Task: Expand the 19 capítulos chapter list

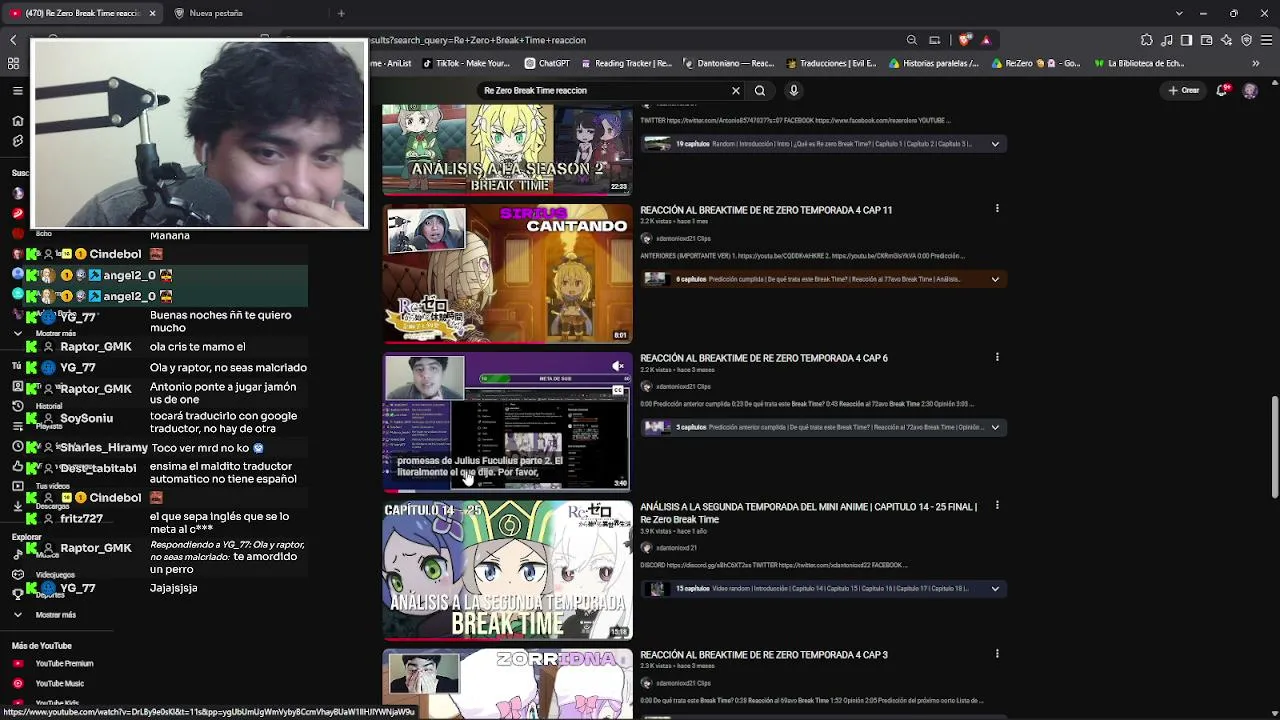Action: [995, 144]
